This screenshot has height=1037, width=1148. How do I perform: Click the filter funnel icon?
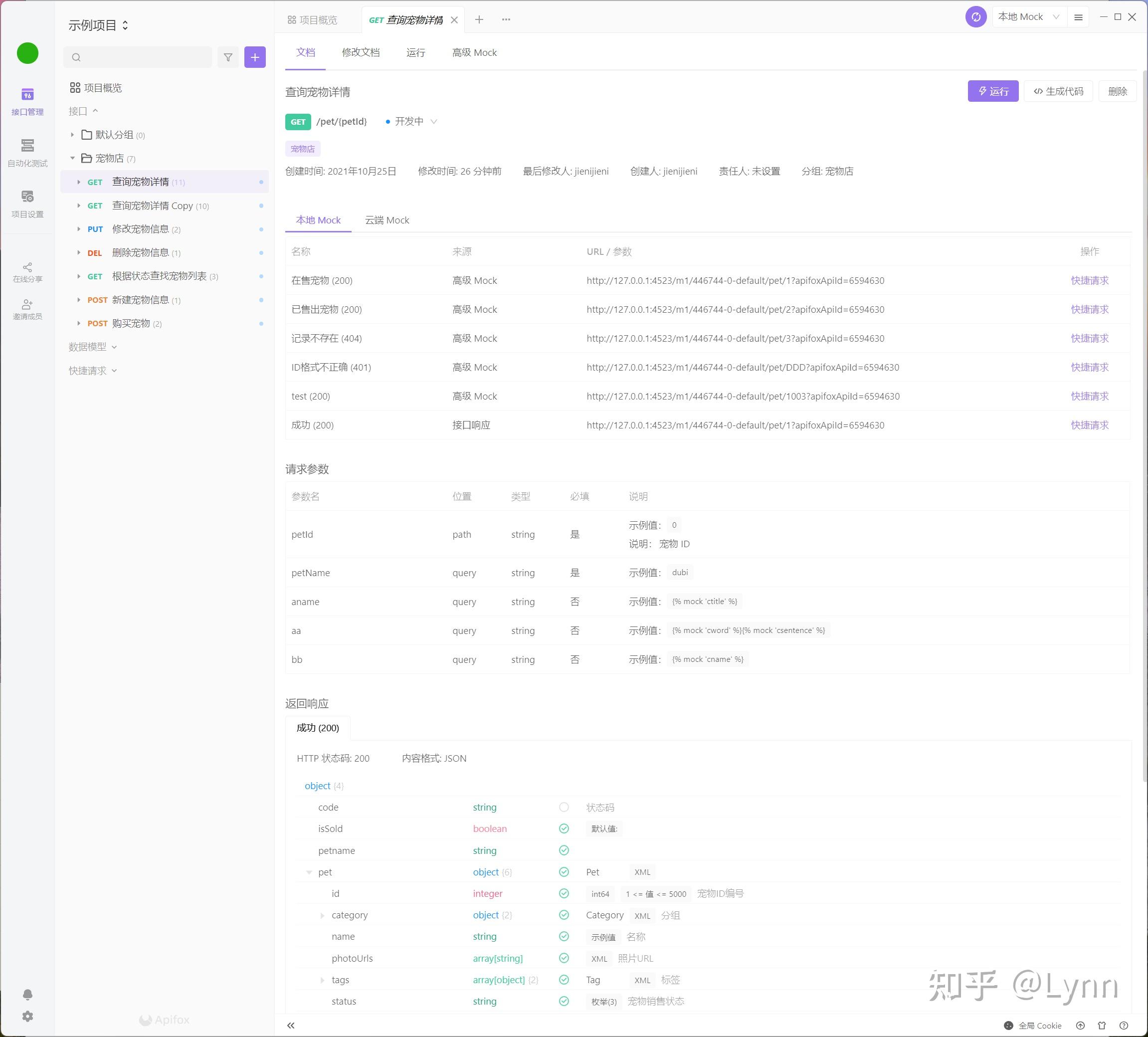[x=228, y=57]
